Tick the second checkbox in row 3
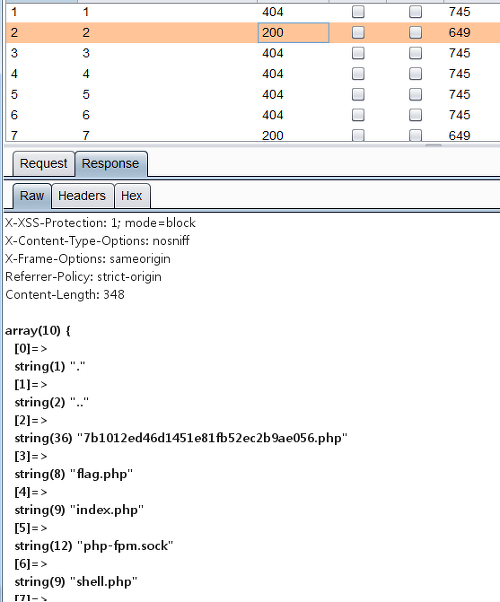 [x=416, y=53]
